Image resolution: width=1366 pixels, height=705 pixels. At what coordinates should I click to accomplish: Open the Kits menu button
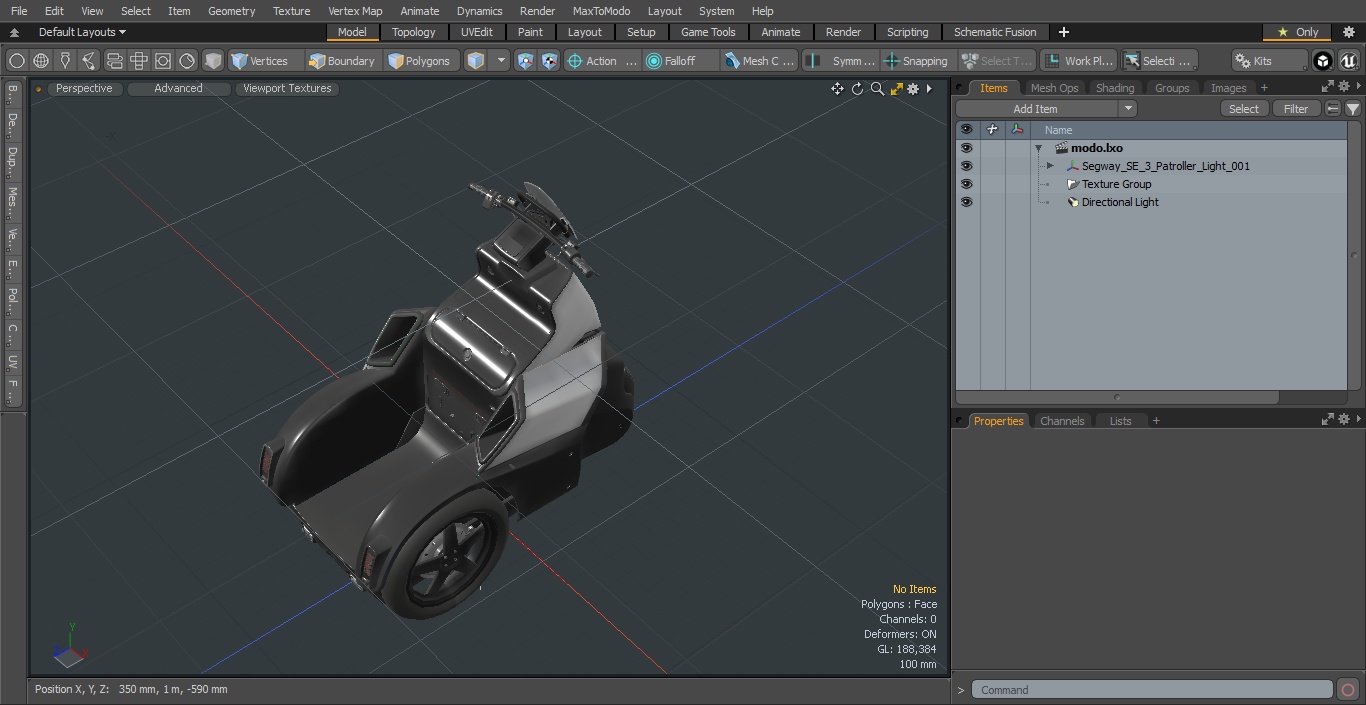(x=1269, y=61)
